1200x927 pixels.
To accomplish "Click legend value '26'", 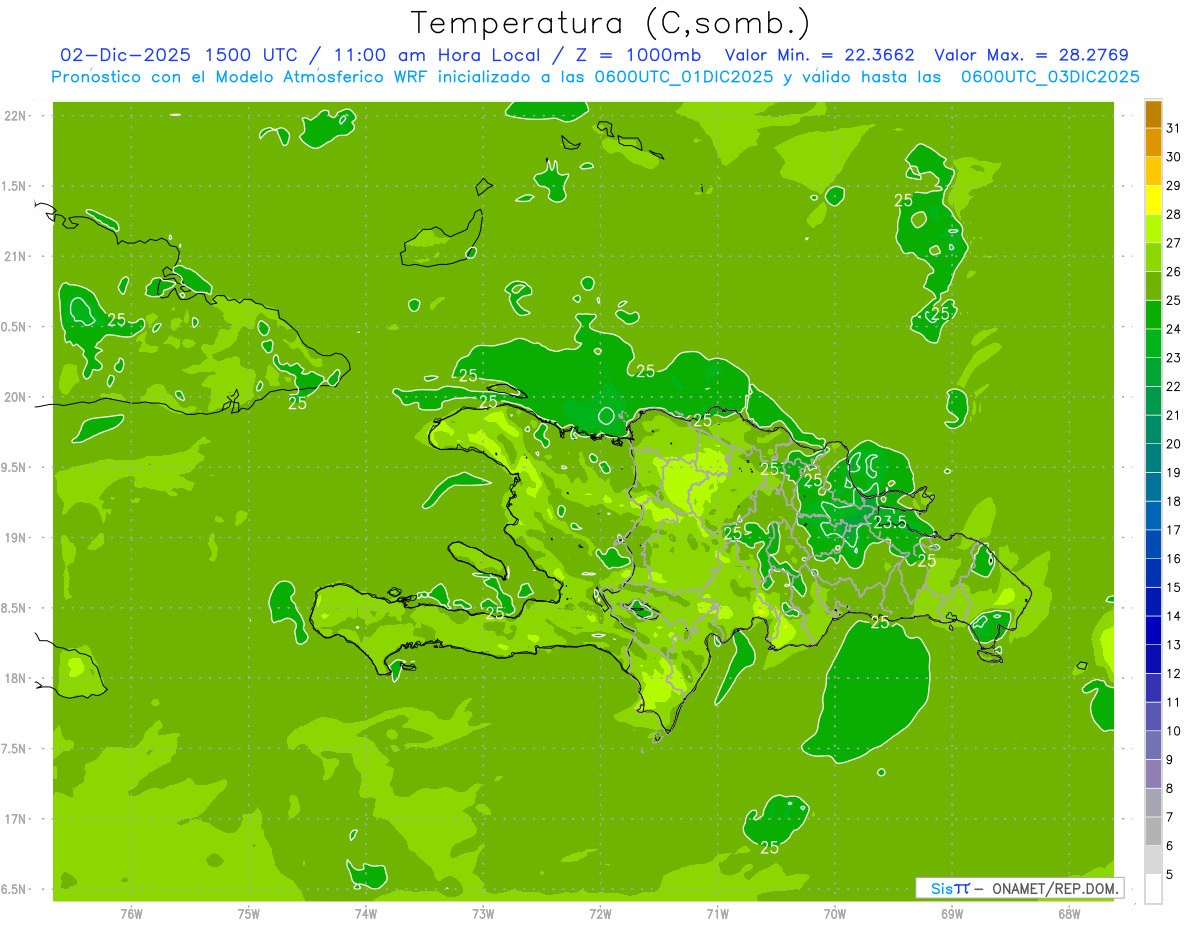I will [x=1174, y=272].
